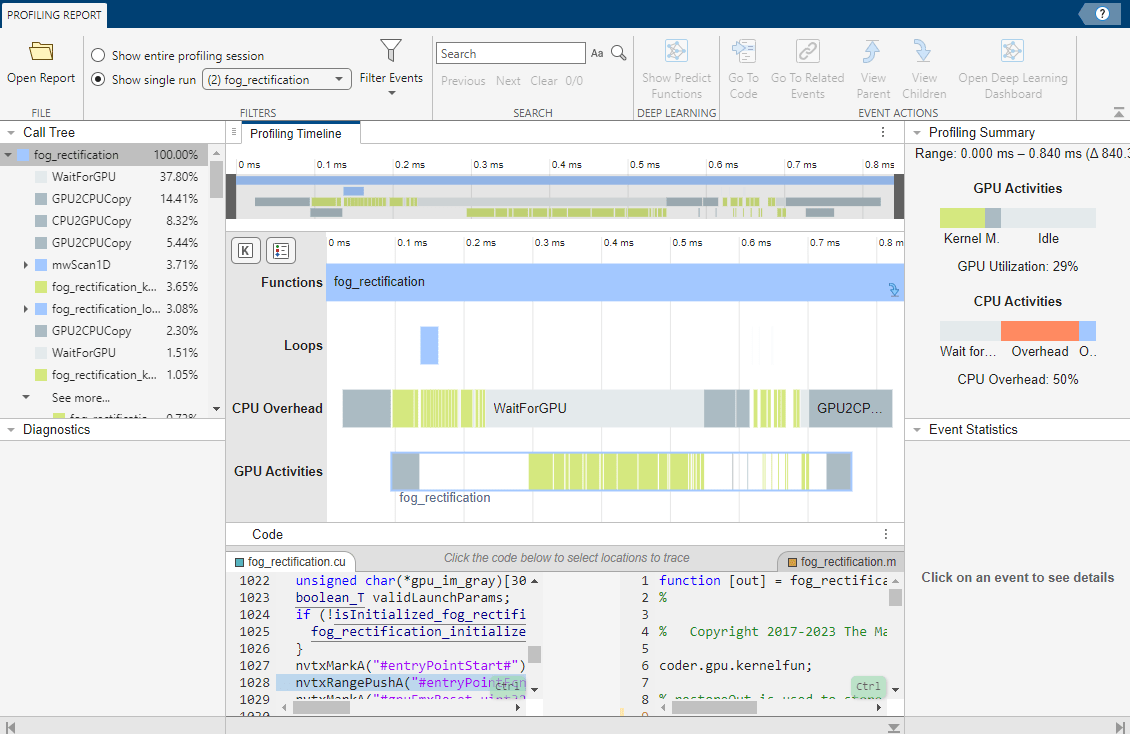The image size is (1130, 734).
Task: Click the legend list icon in timeline
Action: [281, 250]
